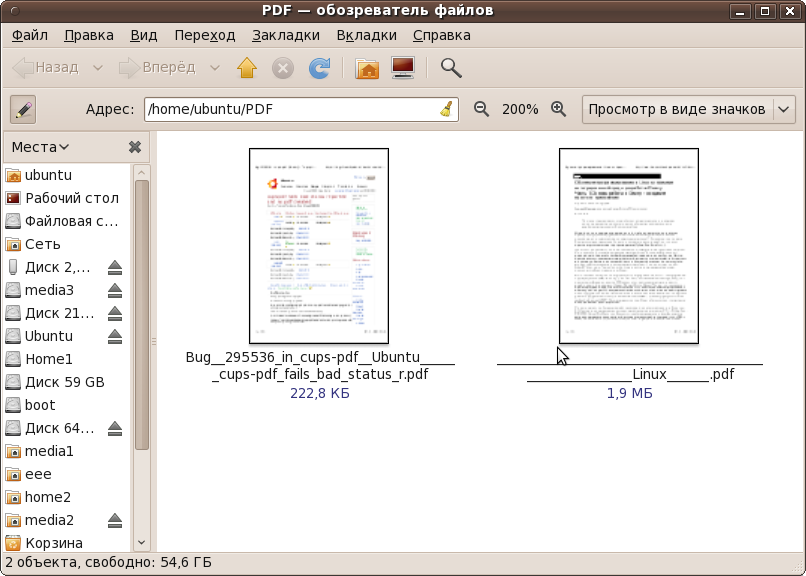
Task: Open the Закладки menu
Action: (x=285, y=35)
